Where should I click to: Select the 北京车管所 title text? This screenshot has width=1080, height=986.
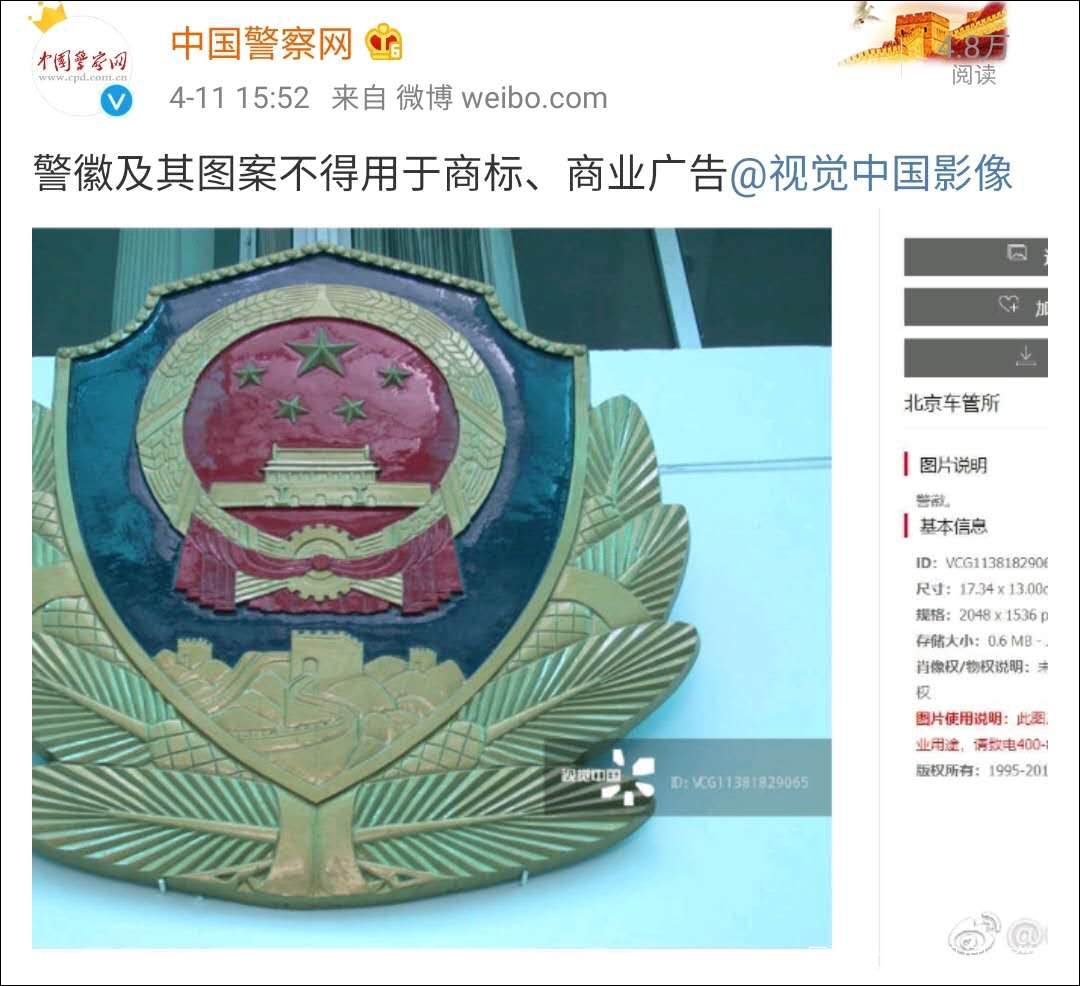coord(951,403)
